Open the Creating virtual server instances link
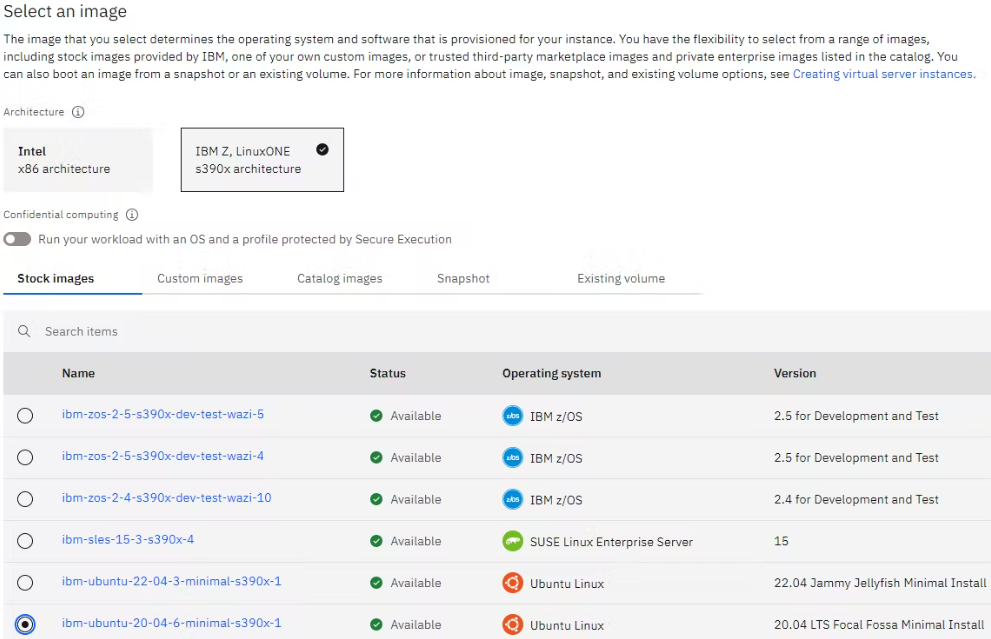 click(884, 74)
